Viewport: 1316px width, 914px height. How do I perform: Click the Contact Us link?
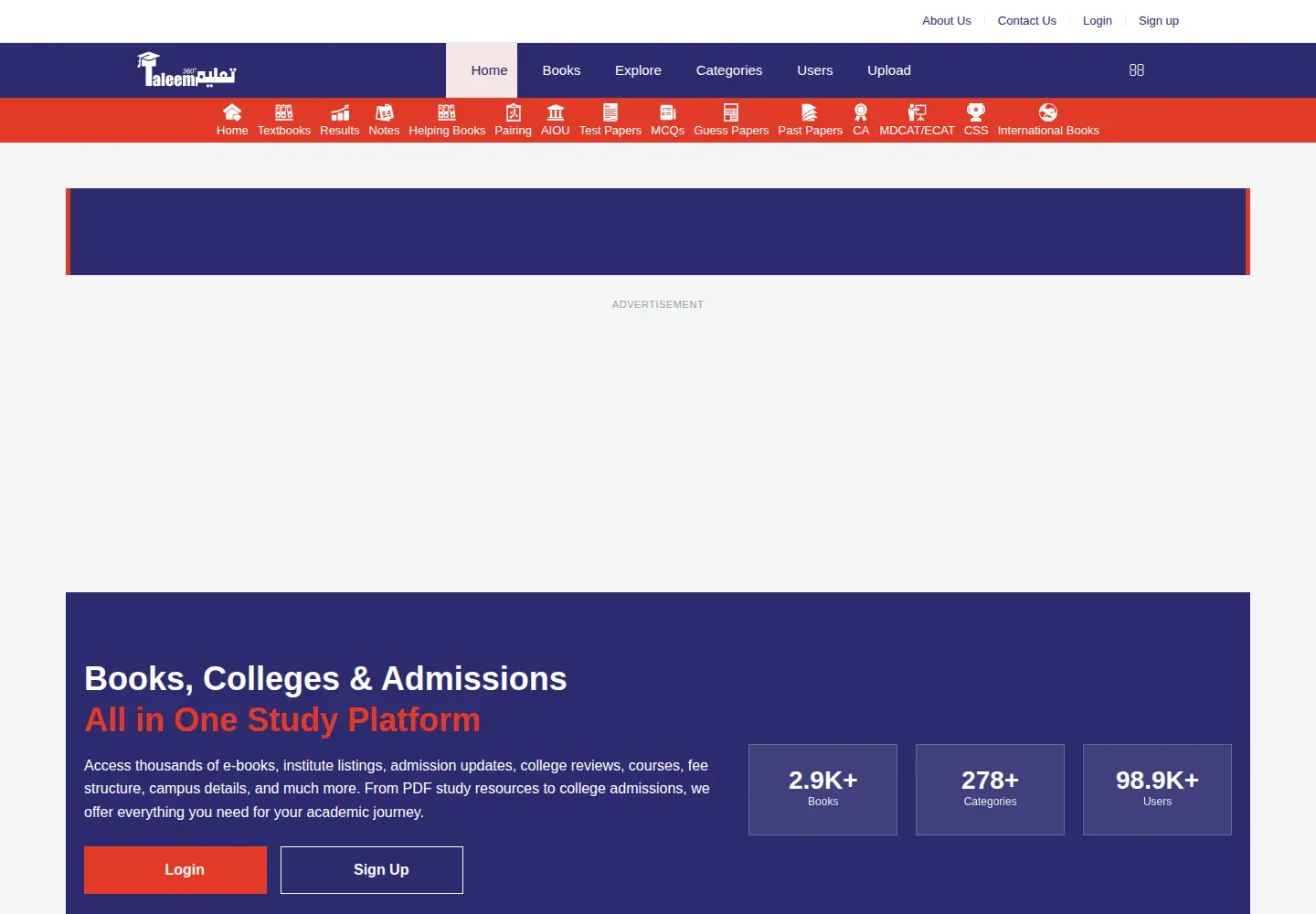click(x=1027, y=21)
